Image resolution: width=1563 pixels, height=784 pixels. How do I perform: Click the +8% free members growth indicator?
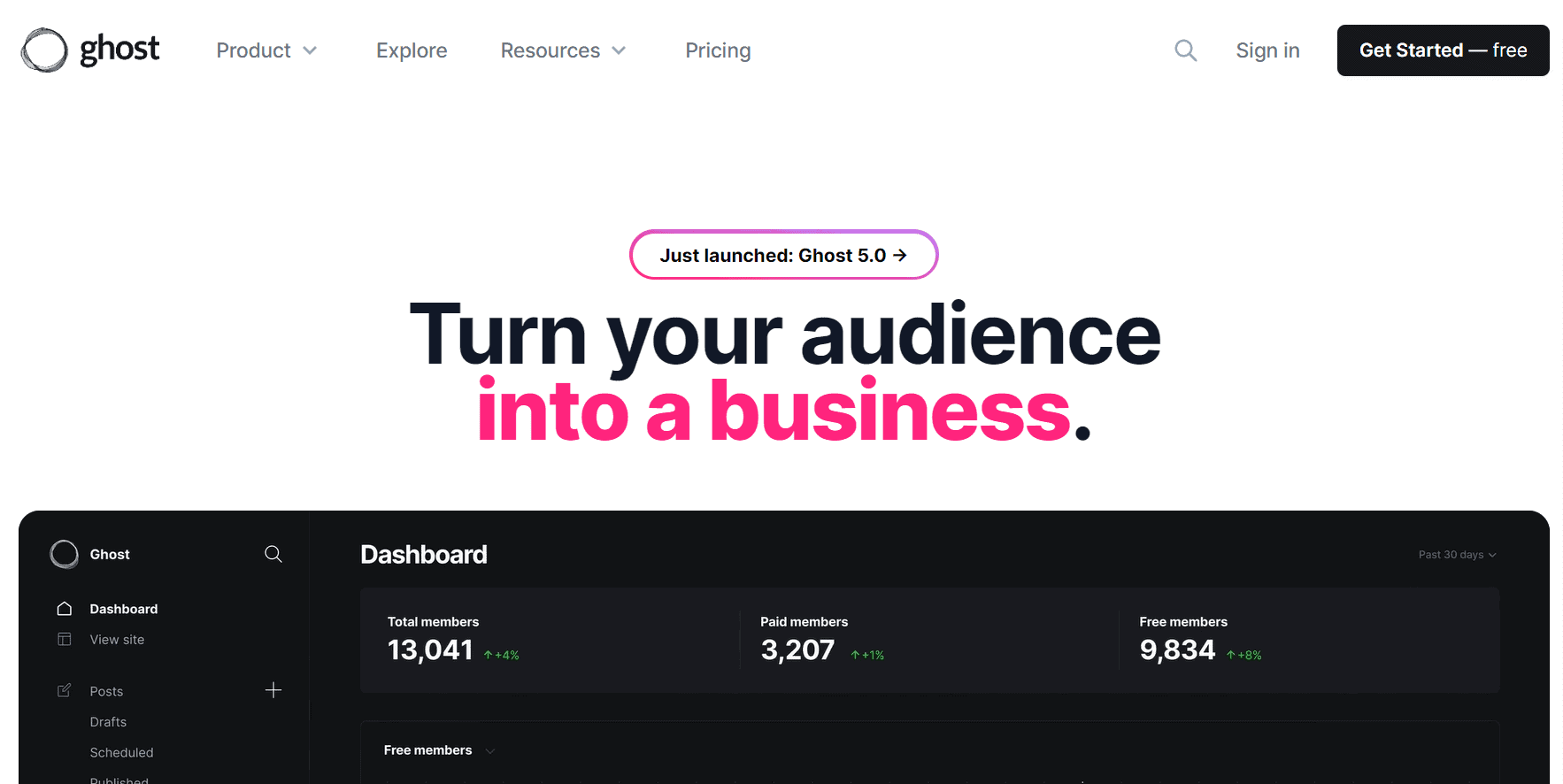point(1243,655)
